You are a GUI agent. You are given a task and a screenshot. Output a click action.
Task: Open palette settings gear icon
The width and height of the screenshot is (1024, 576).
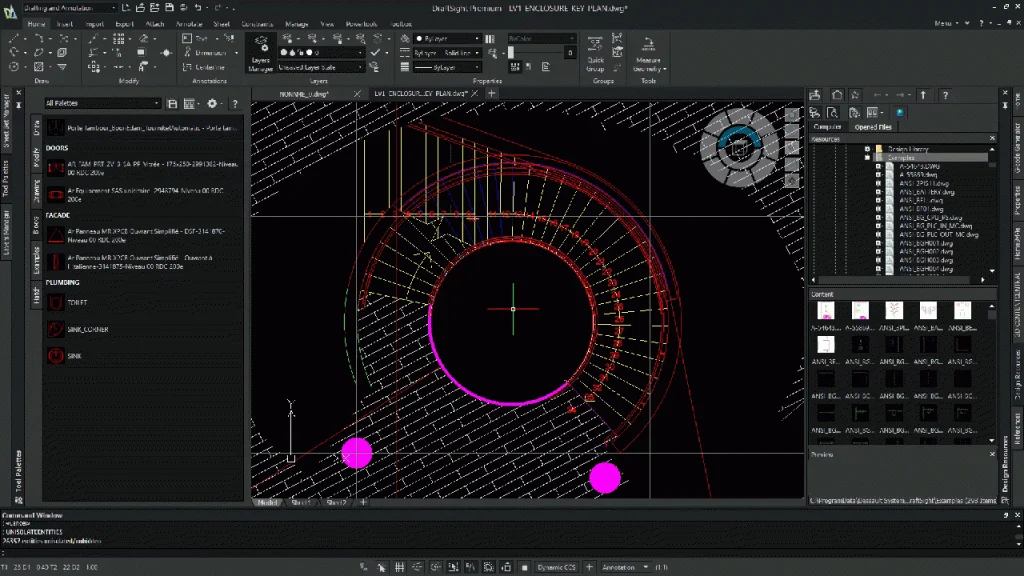(x=212, y=103)
